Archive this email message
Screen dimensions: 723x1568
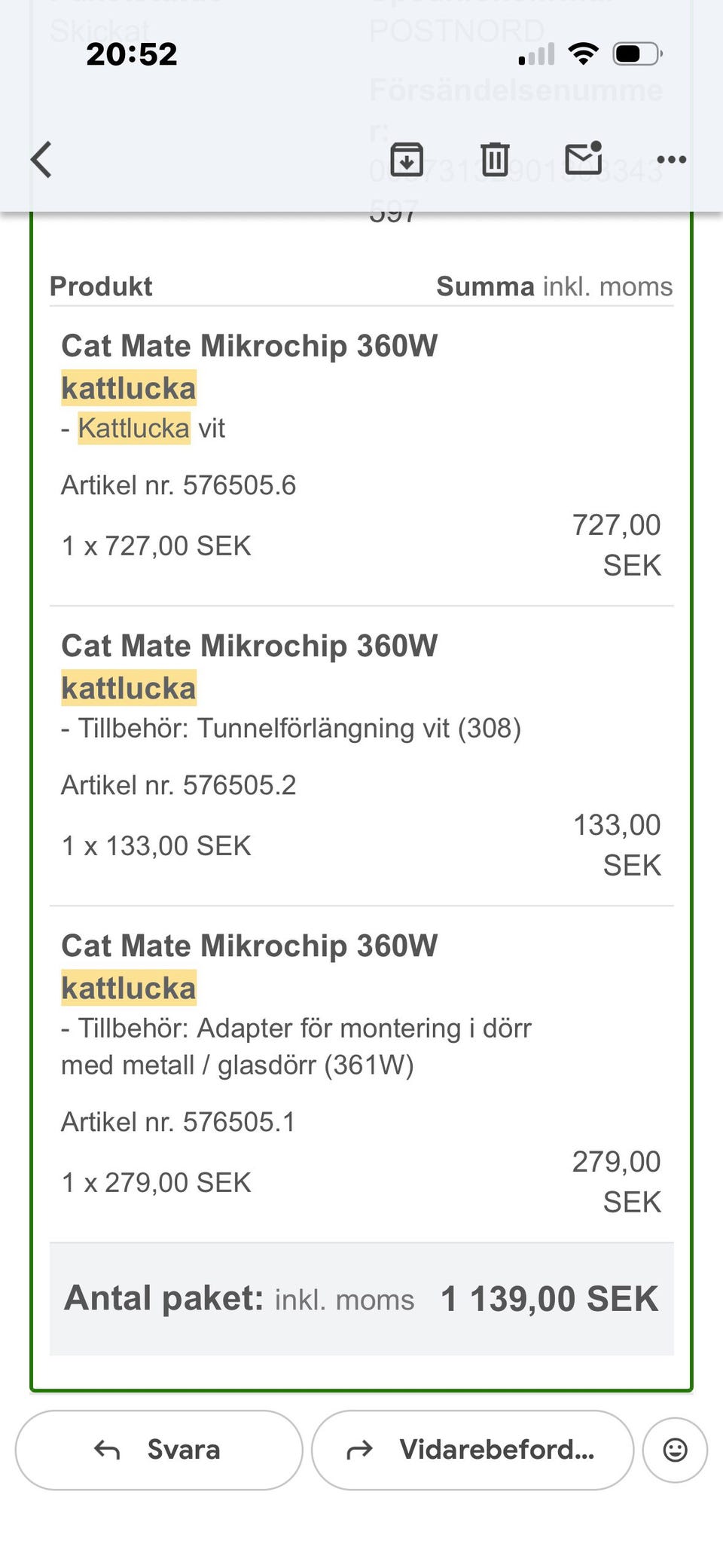(407, 159)
